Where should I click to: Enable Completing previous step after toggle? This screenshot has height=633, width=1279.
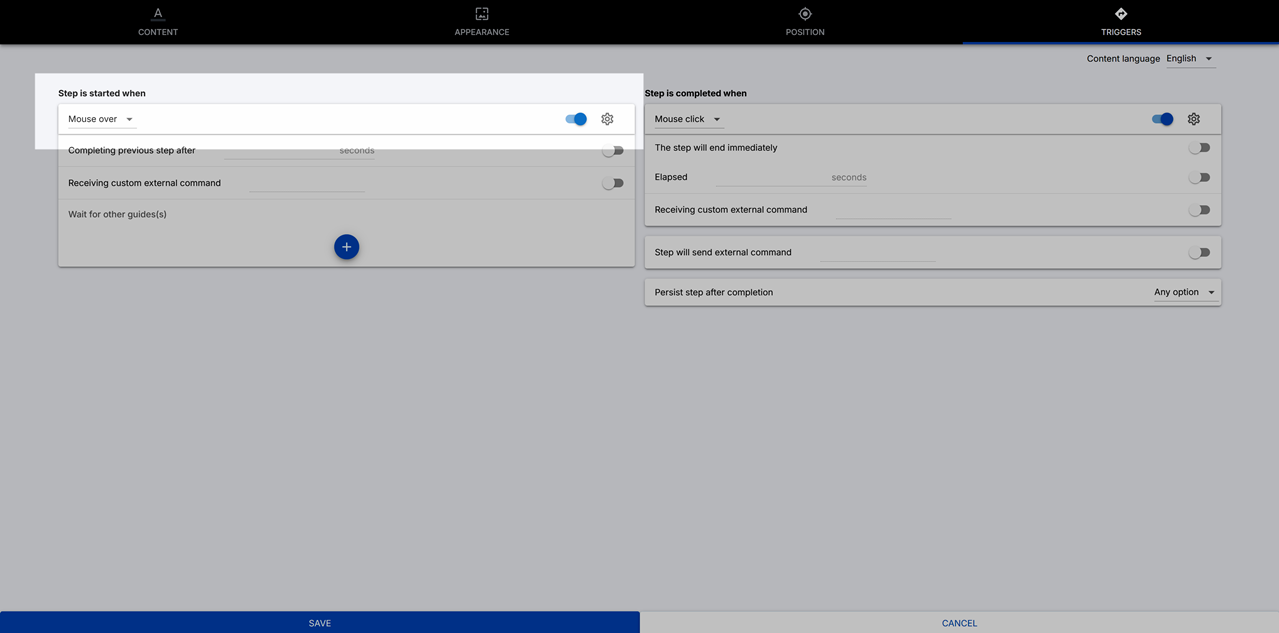tap(612, 151)
